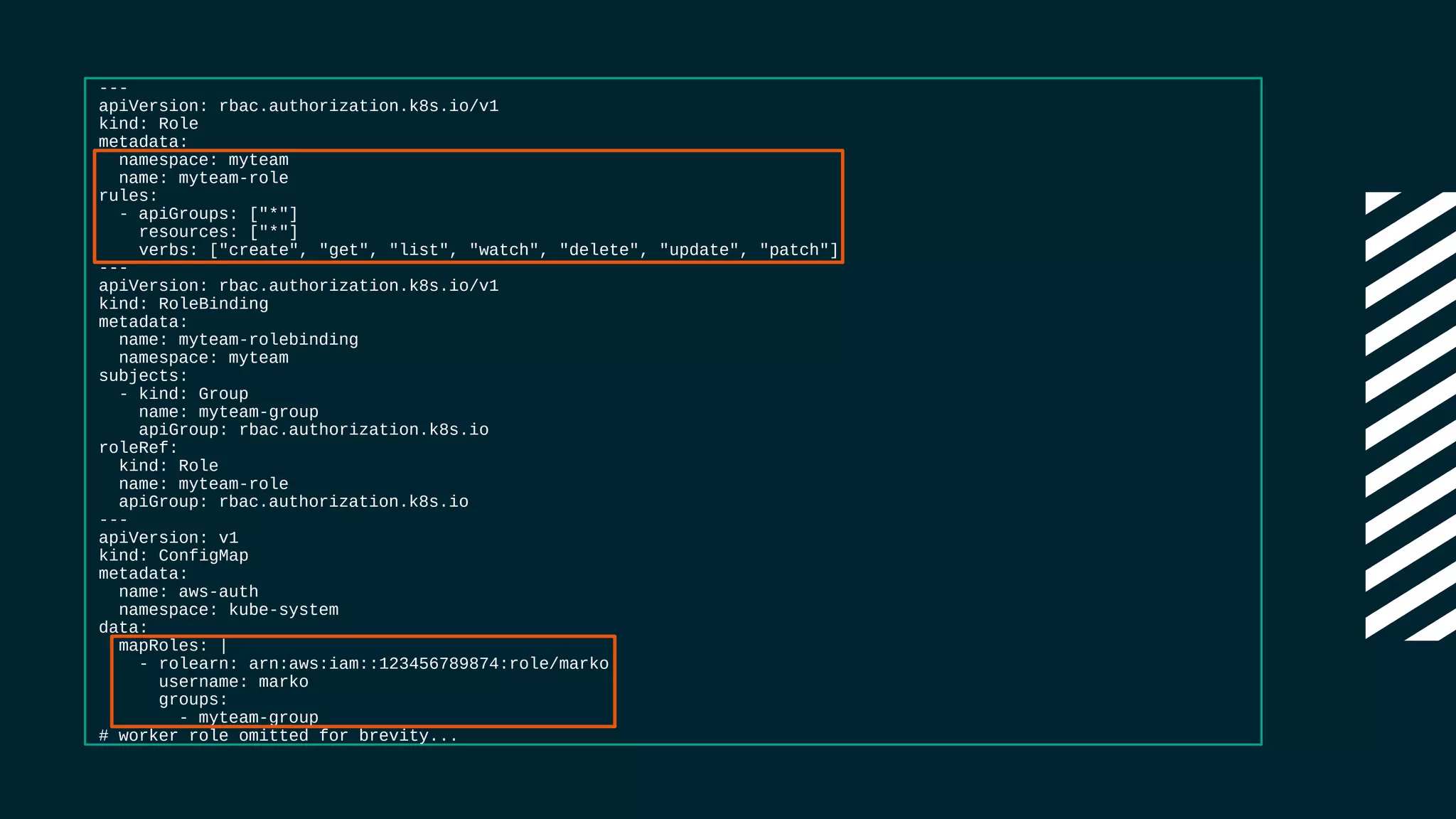Image resolution: width=1456 pixels, height=819 pixels.
Task: Click the 'namespace: myteam' line under RoleBinding metadata
Action: click(x=203, y=358)
